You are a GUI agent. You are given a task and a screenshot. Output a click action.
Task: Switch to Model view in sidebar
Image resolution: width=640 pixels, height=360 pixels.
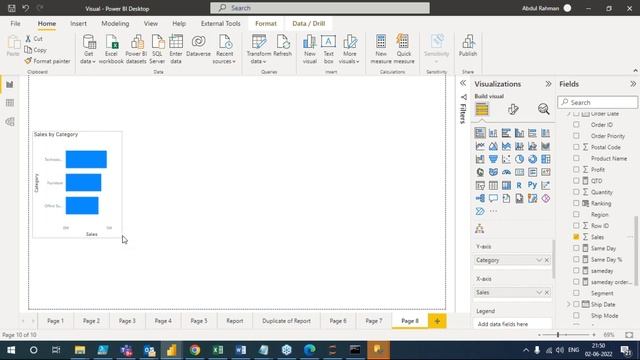coord(10,122)
